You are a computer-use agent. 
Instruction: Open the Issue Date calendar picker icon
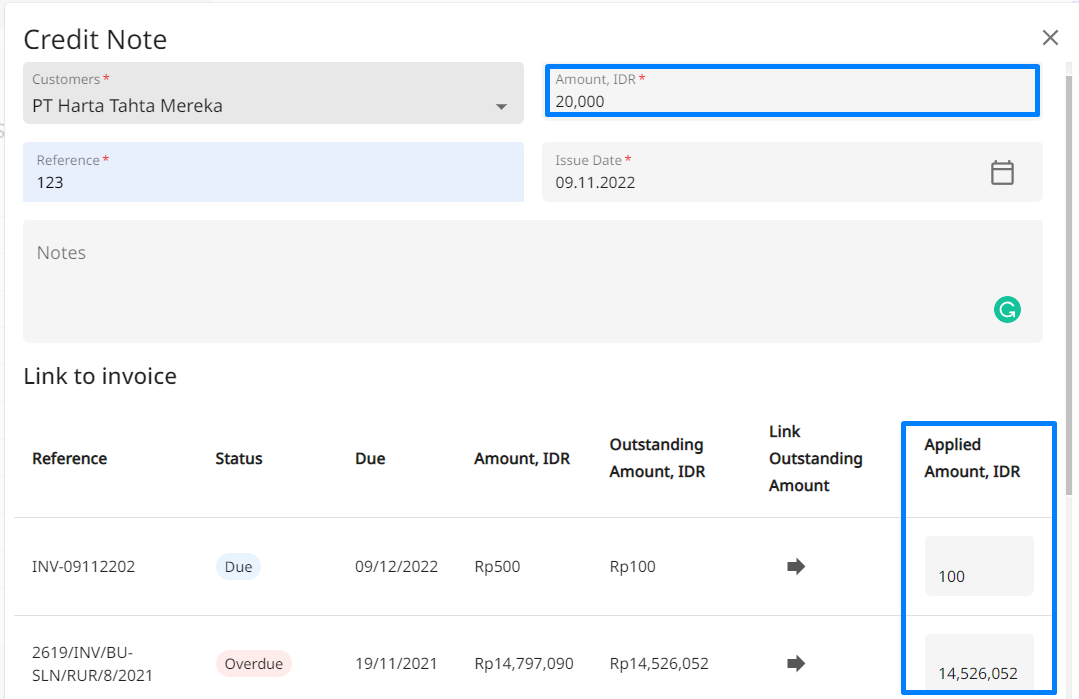coord(1002,173)
